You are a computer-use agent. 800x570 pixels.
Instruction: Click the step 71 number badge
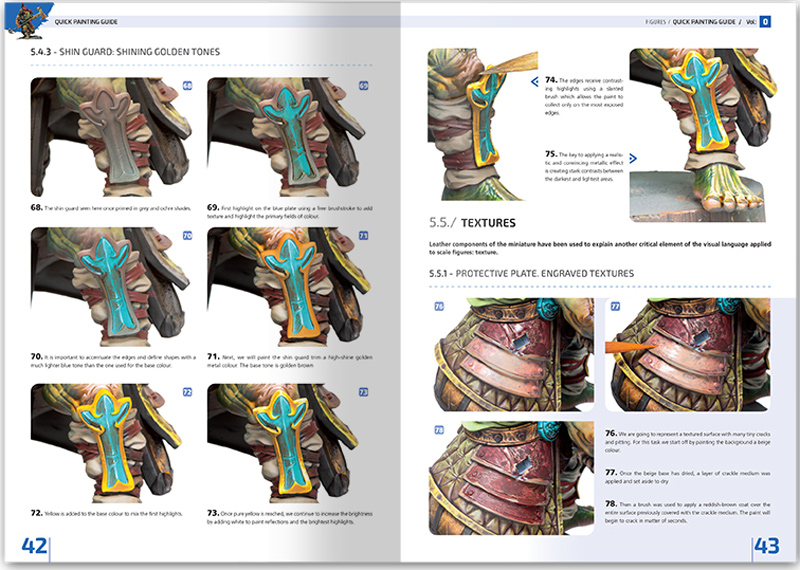click(x=363, y=235)
